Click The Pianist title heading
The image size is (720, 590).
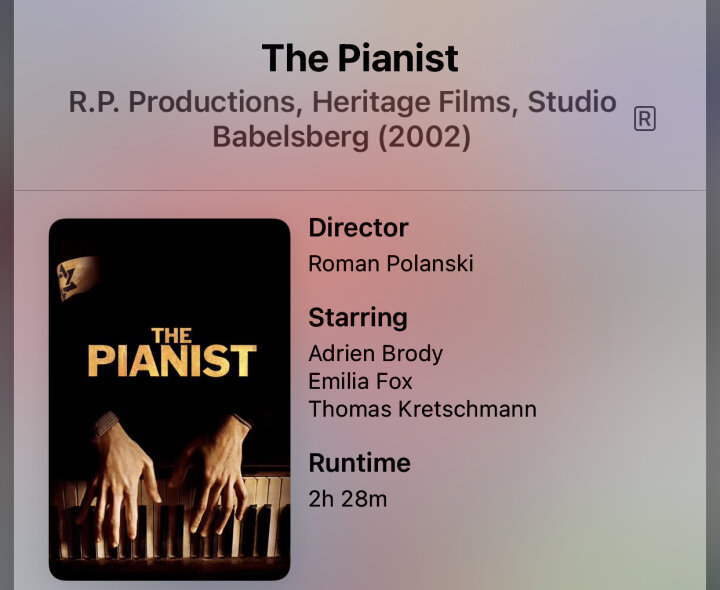[x=360, y=58]
